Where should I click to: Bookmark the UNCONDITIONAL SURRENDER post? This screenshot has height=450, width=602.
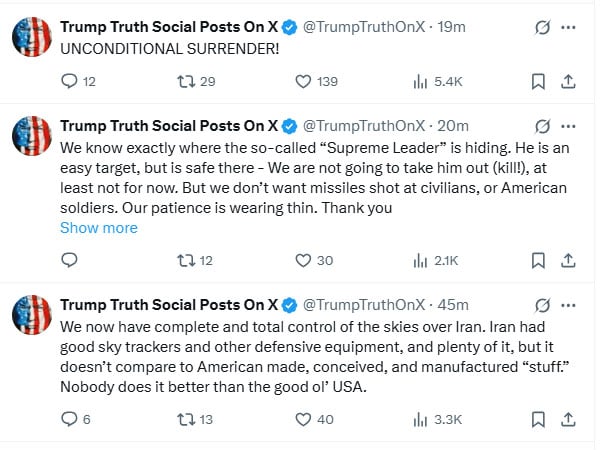(537, 82)
